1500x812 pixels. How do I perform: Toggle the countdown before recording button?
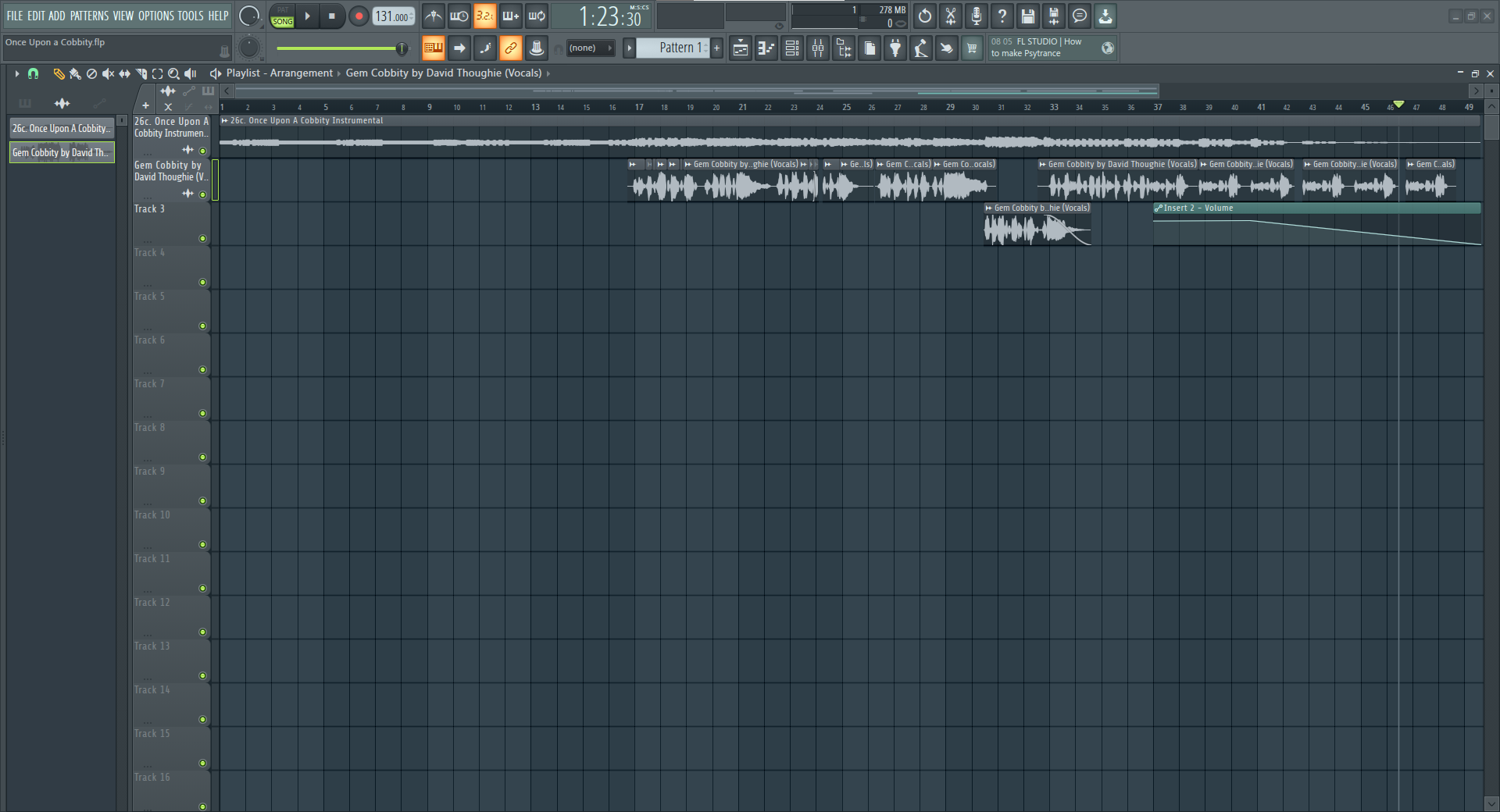[485, 16]
